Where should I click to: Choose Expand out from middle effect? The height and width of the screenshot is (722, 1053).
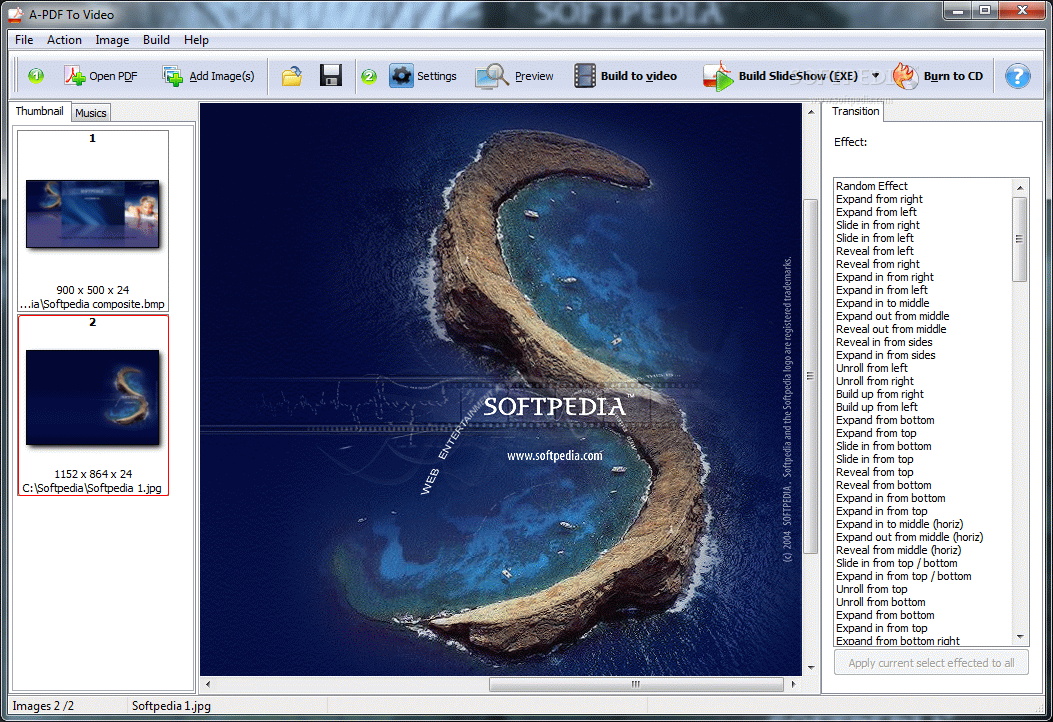[x=892, y=316]
